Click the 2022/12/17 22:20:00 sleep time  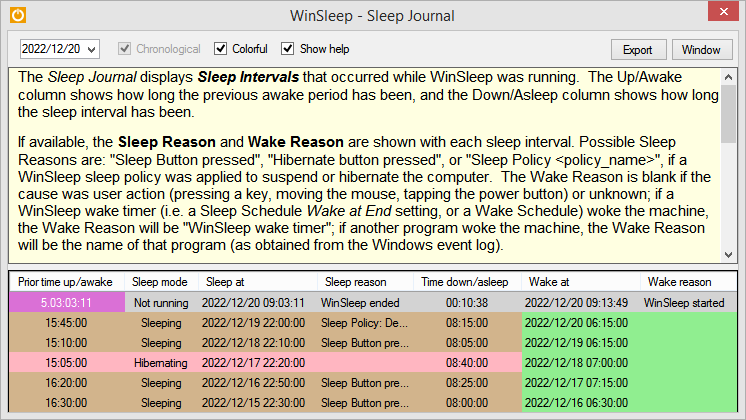coord(258,362)
